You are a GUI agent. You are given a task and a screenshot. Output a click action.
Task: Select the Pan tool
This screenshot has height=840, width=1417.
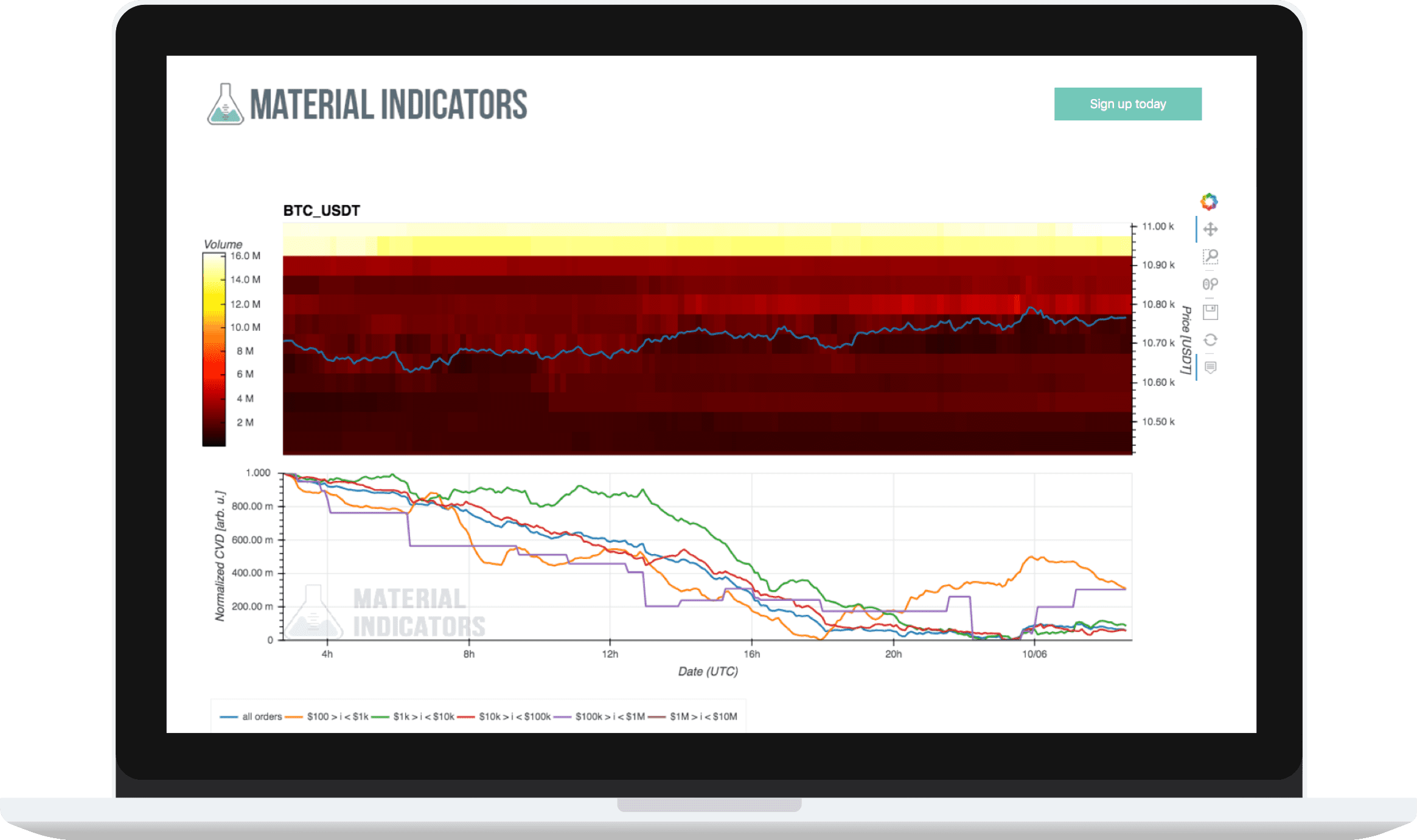click(1210, 229)
